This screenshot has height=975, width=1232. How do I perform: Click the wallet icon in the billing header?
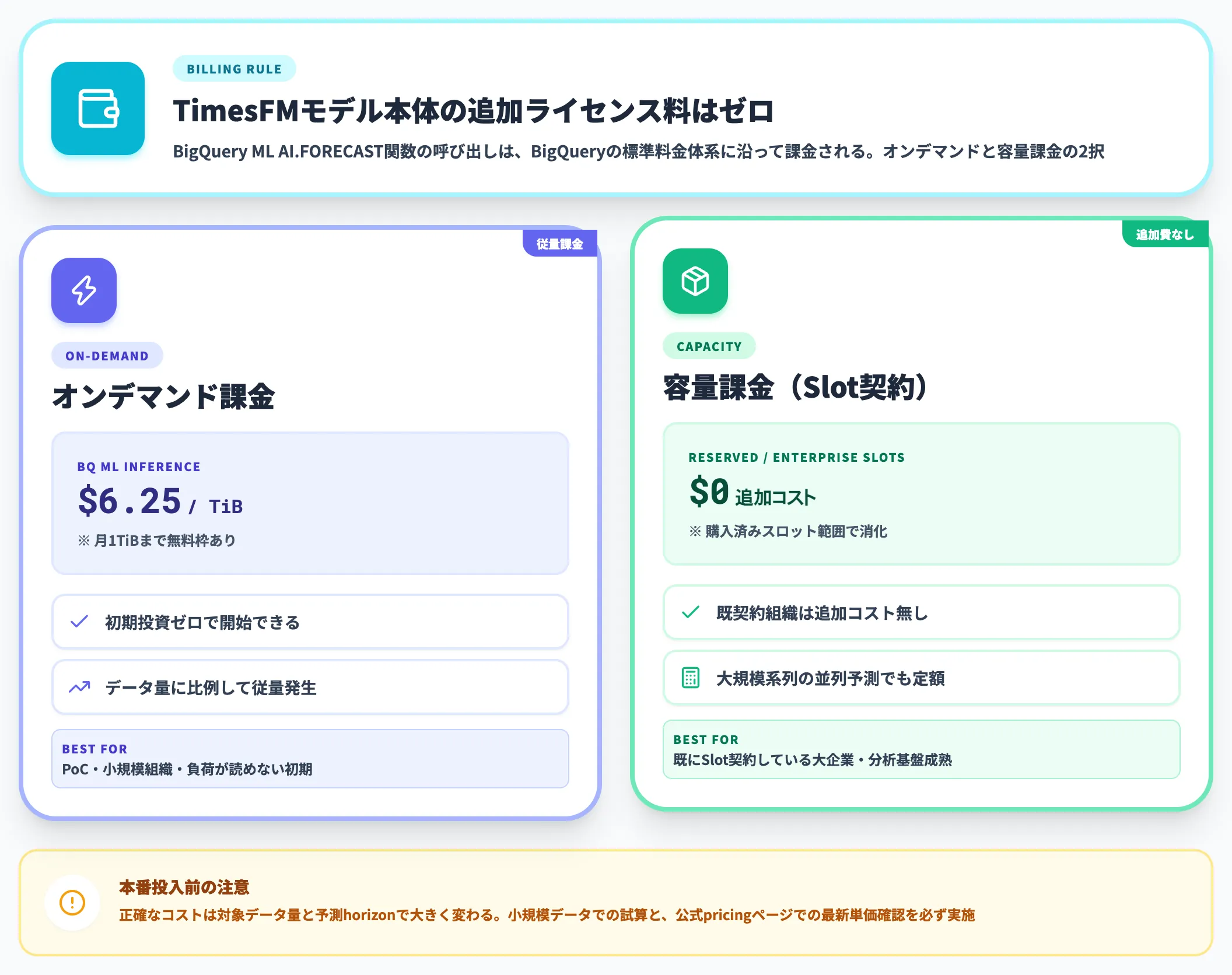98,108
